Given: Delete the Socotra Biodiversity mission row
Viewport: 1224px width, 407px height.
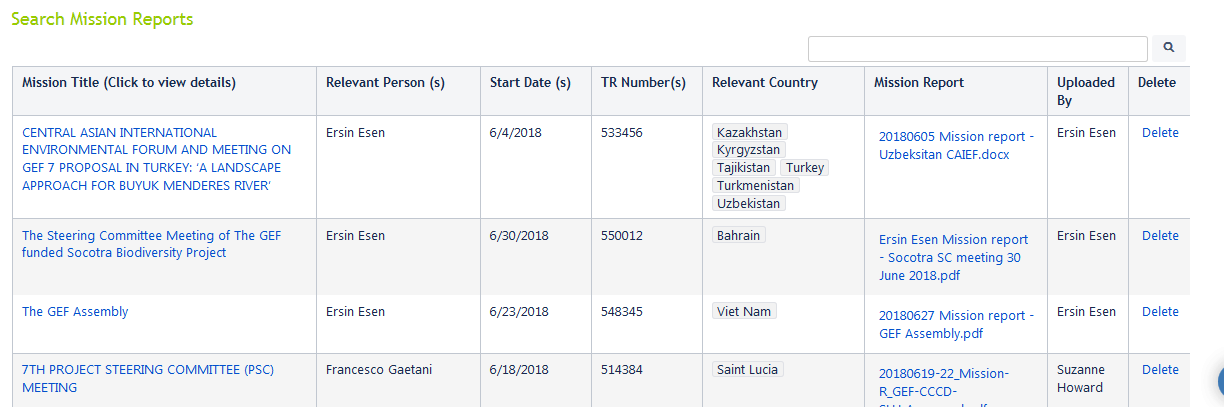Looking at the screenshot, I should [x=1160, y=235].
